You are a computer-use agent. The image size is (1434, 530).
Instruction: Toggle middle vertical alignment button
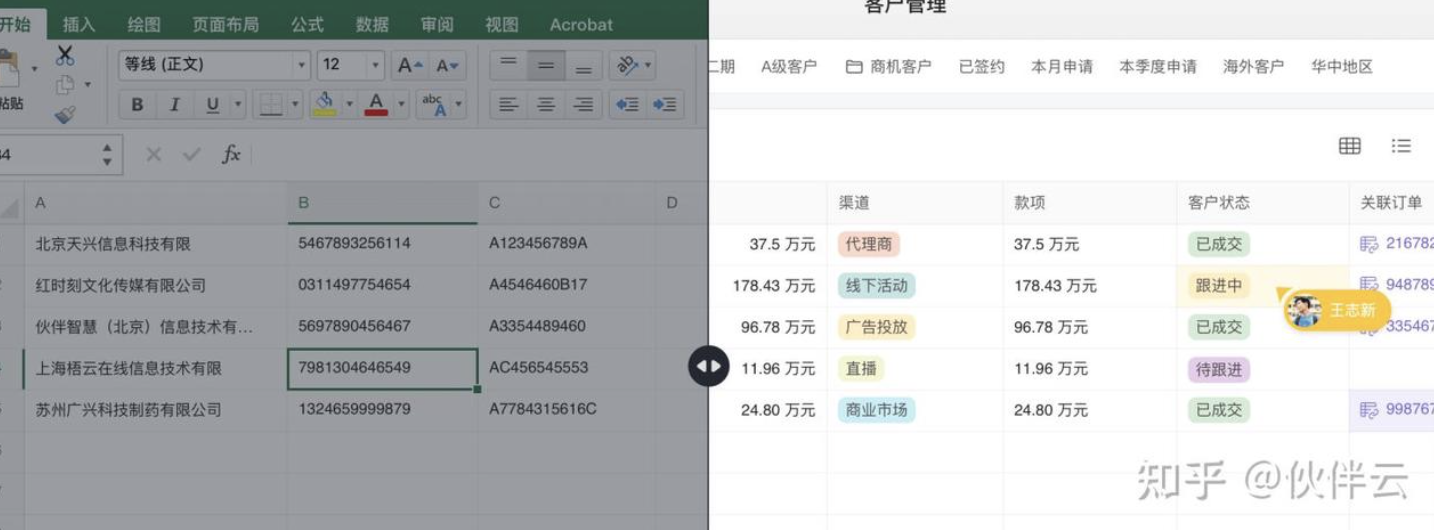coord(546,65)
